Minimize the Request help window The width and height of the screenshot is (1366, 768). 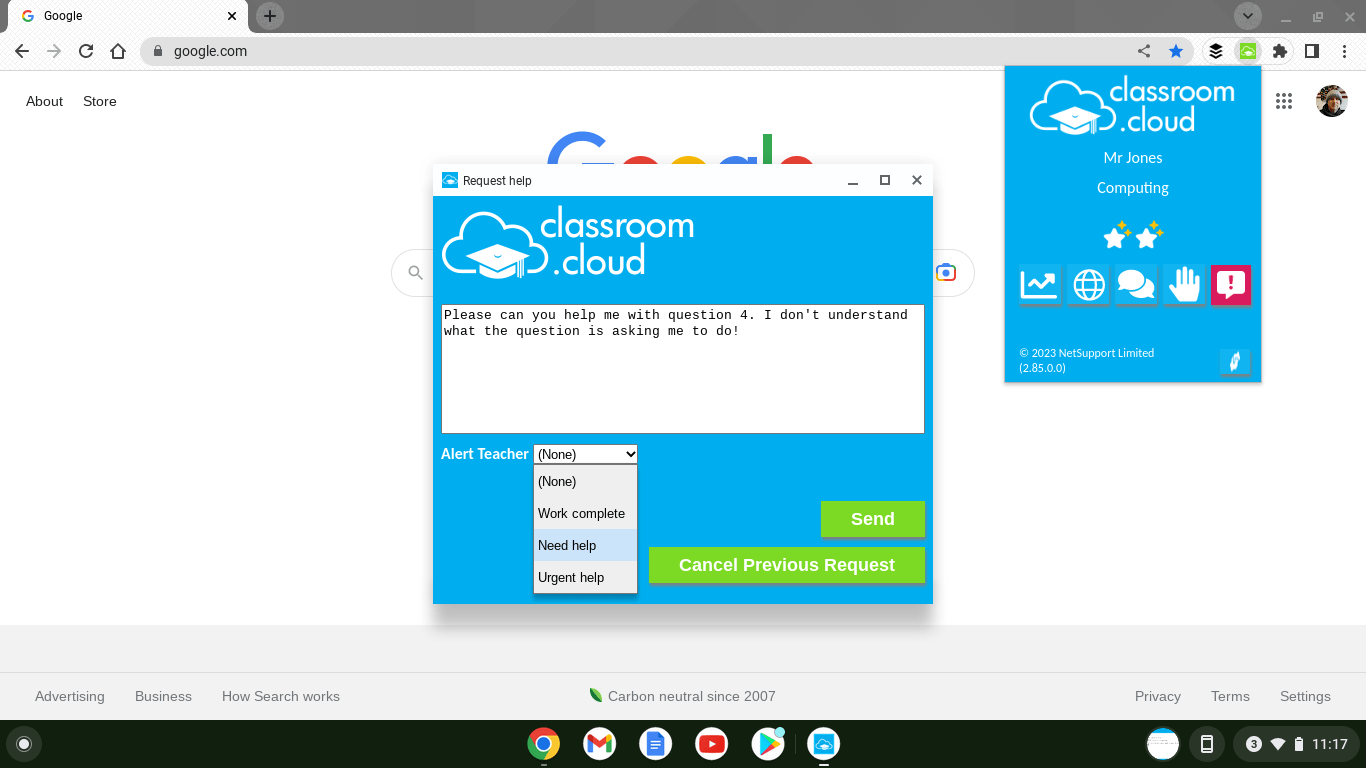[853, 181]
